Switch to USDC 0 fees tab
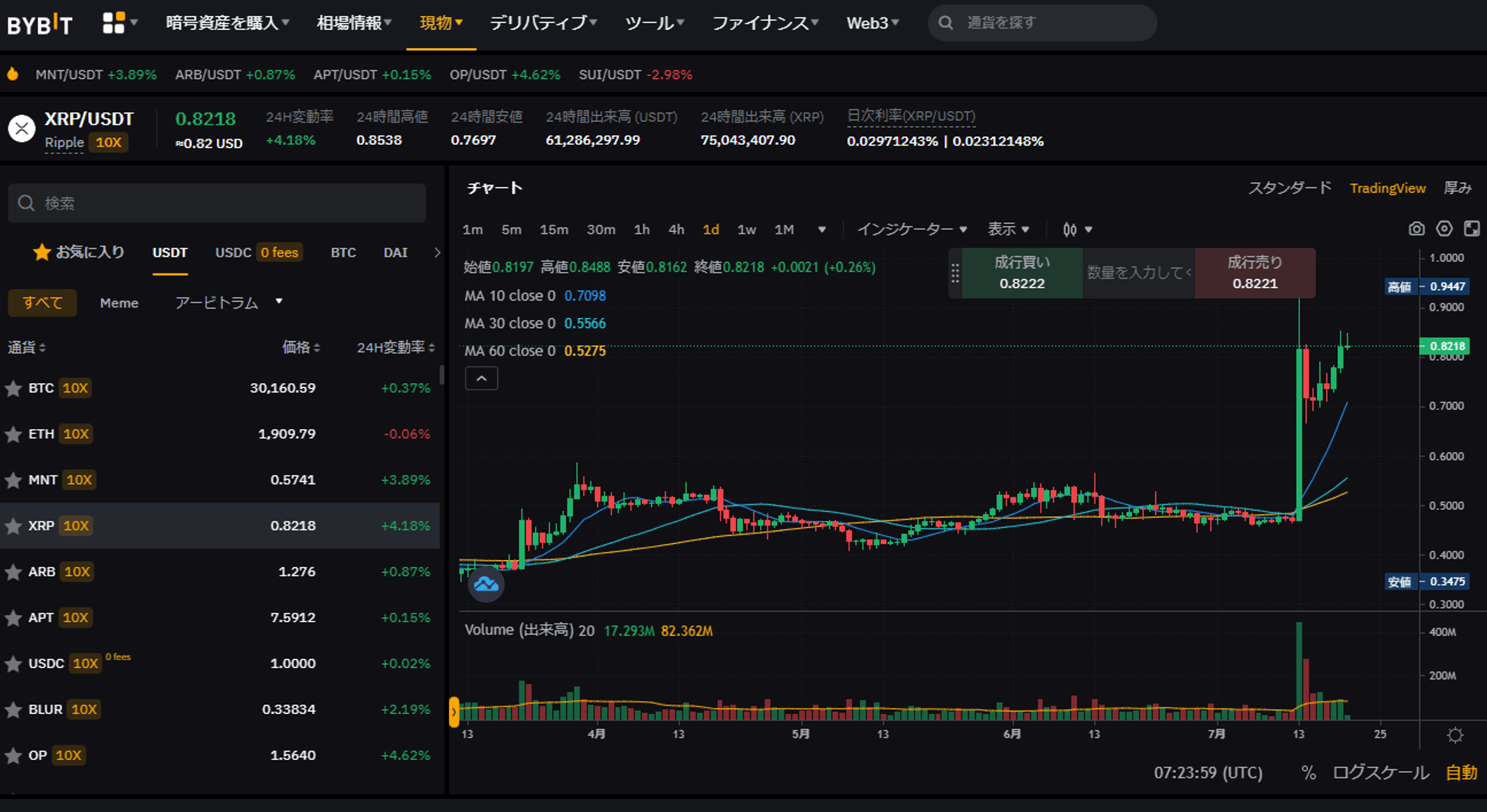The height and width of the screenshot is (812, 1487). [x=258, y=253]
